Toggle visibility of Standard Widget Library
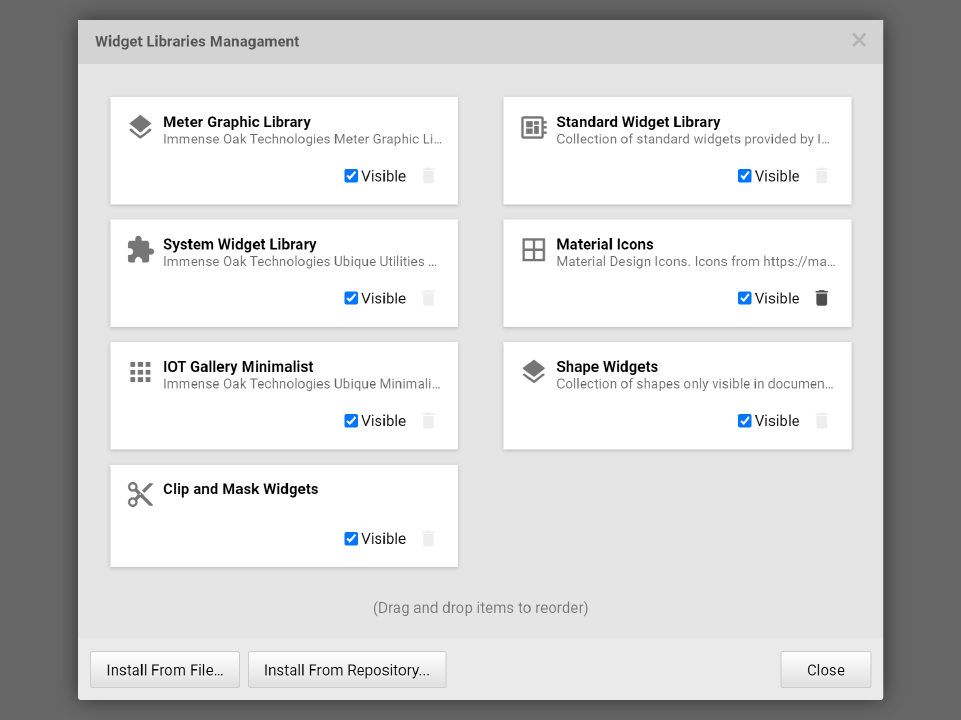The height and width of the screenshot is (720, 961). [x=744, y=176]
